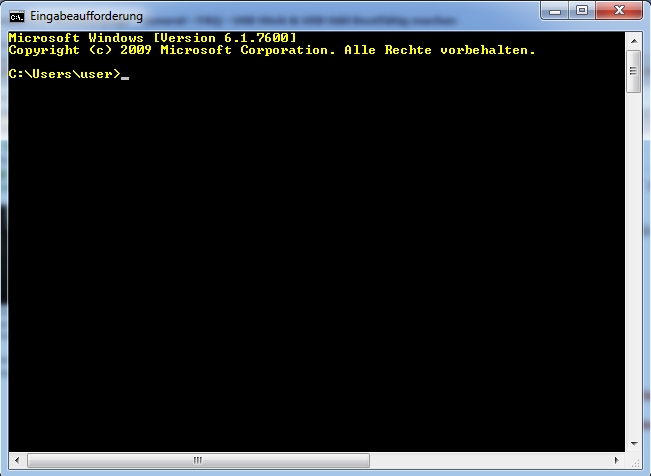
Task: Maximize the Eingabeaufforderung window
Action: click(x=582, y=11)
